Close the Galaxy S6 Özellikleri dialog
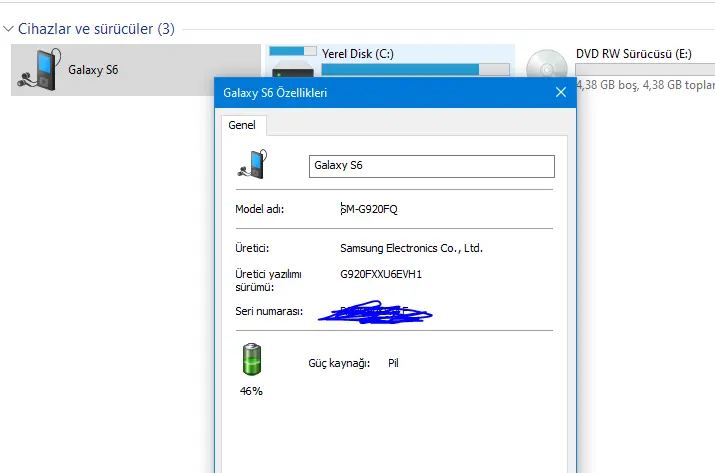The image size is (715, 473). 561,93
